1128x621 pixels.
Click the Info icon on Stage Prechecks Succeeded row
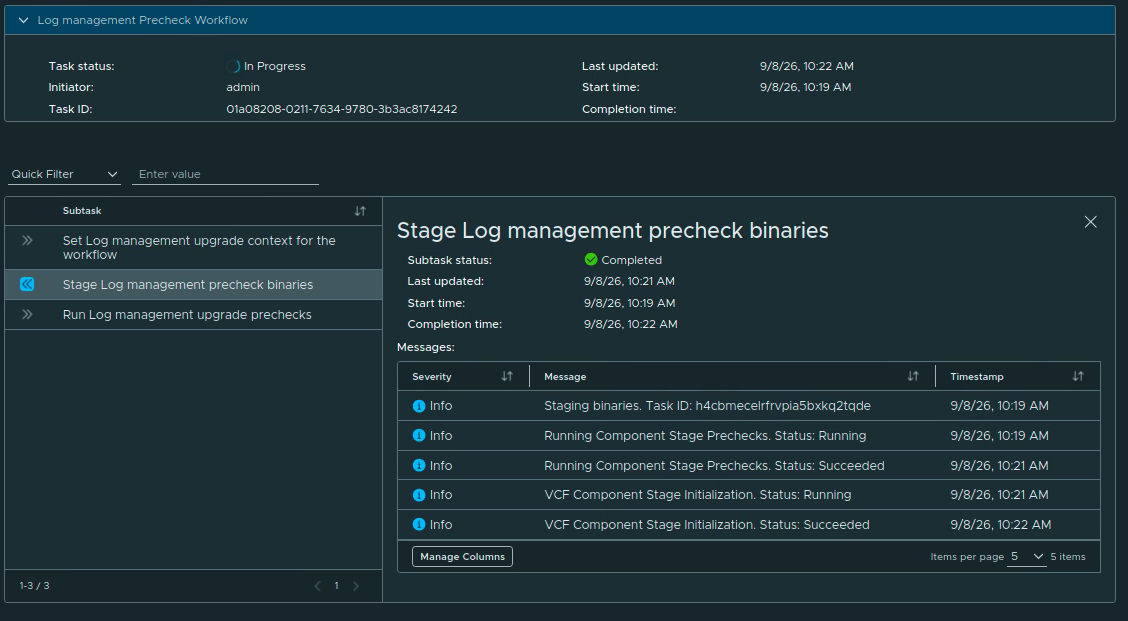pyautogui.click(x=419, y=466)
